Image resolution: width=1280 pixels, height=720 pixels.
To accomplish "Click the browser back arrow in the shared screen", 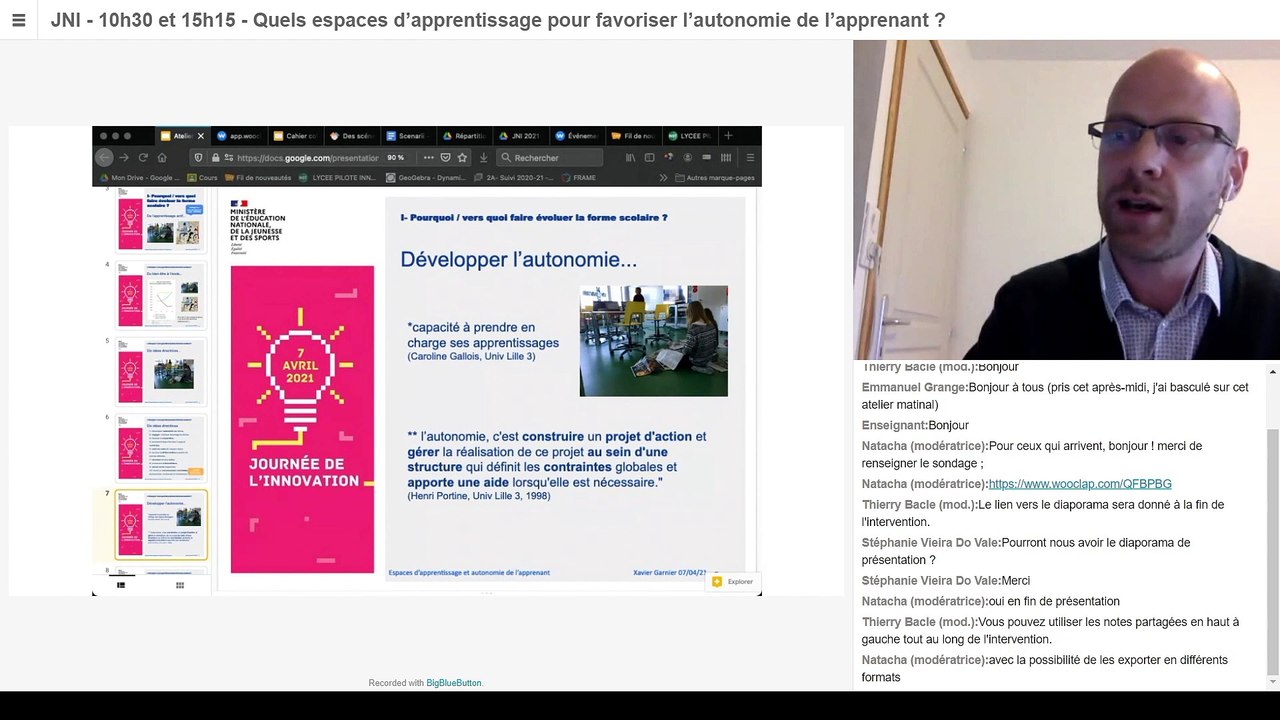I will click(104, 157).
